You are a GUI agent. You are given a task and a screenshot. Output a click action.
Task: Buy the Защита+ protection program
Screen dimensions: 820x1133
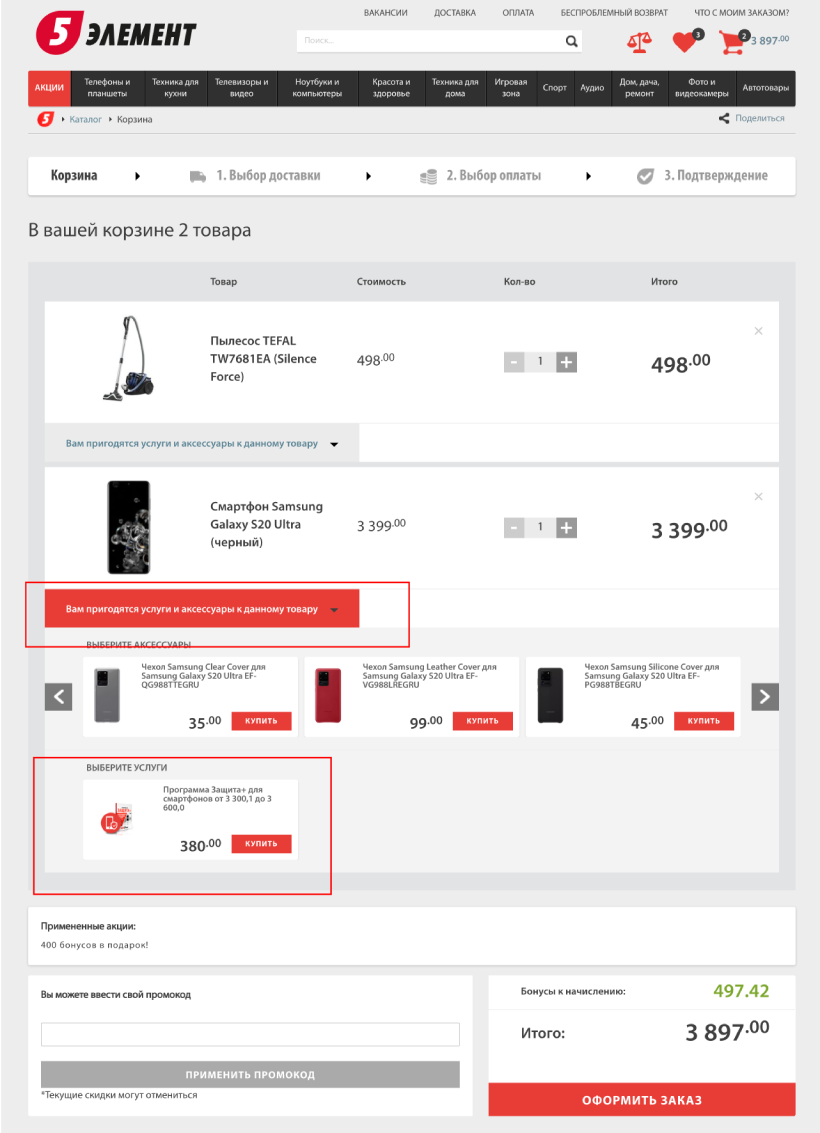[262, 844]
